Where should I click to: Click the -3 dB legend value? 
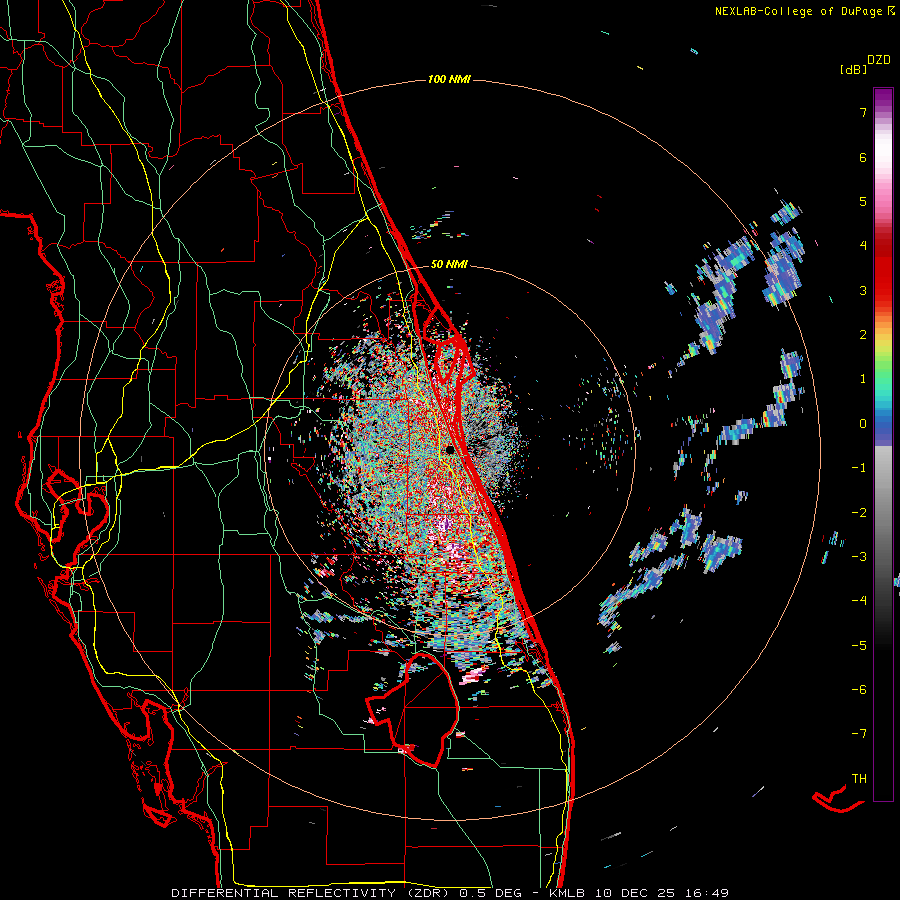click(859, 556)
